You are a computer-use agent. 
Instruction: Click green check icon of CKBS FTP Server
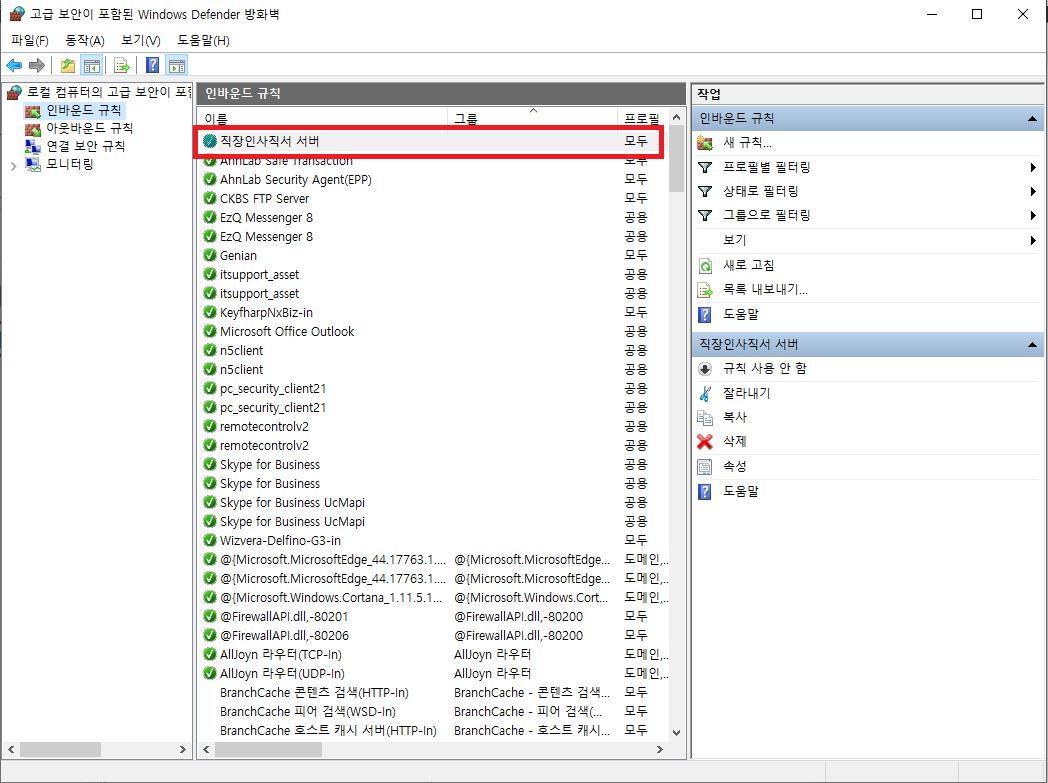210,198
